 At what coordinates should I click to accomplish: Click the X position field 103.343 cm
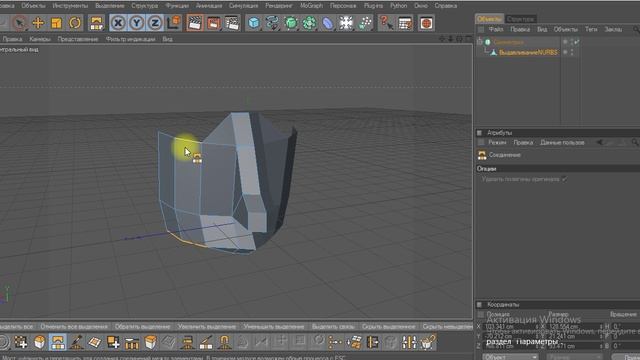click(x=509, y=327)
